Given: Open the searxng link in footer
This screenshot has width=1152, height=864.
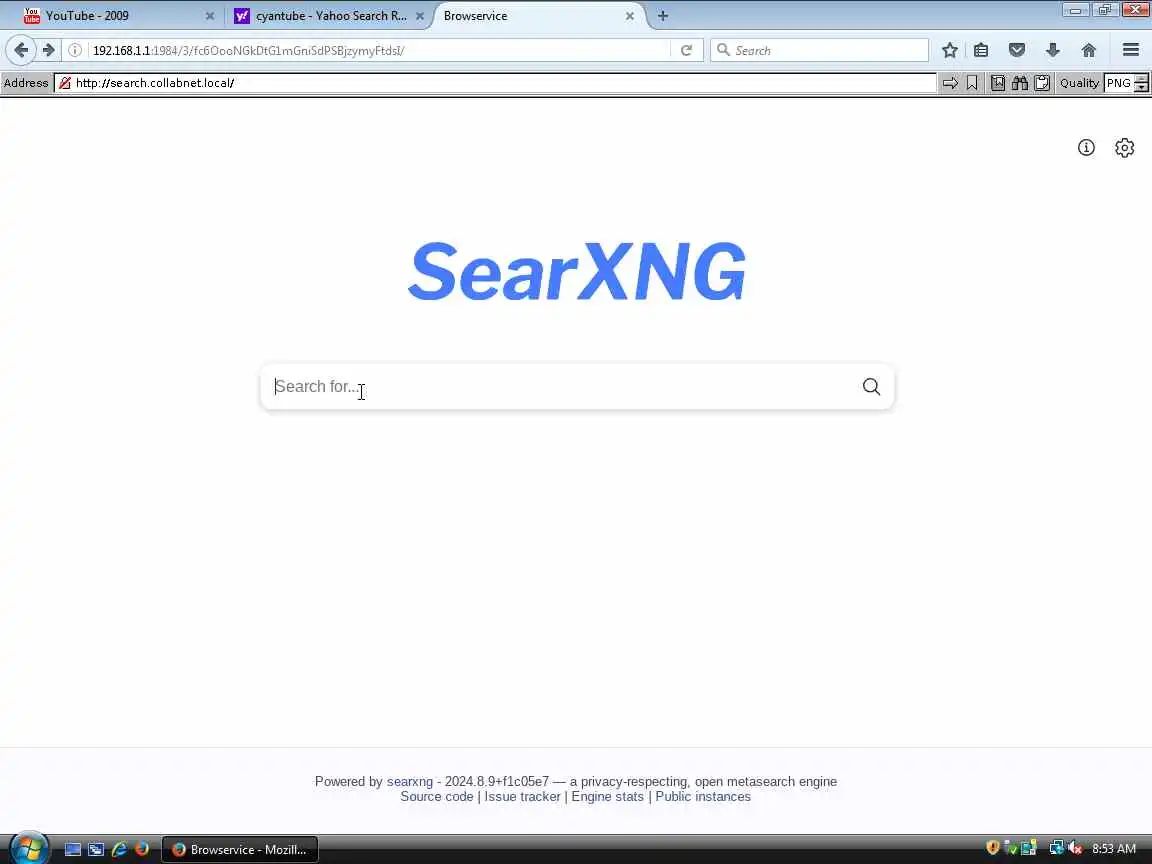Looking at the screenshot, I should pyautogui.click(x=410, y=782).
